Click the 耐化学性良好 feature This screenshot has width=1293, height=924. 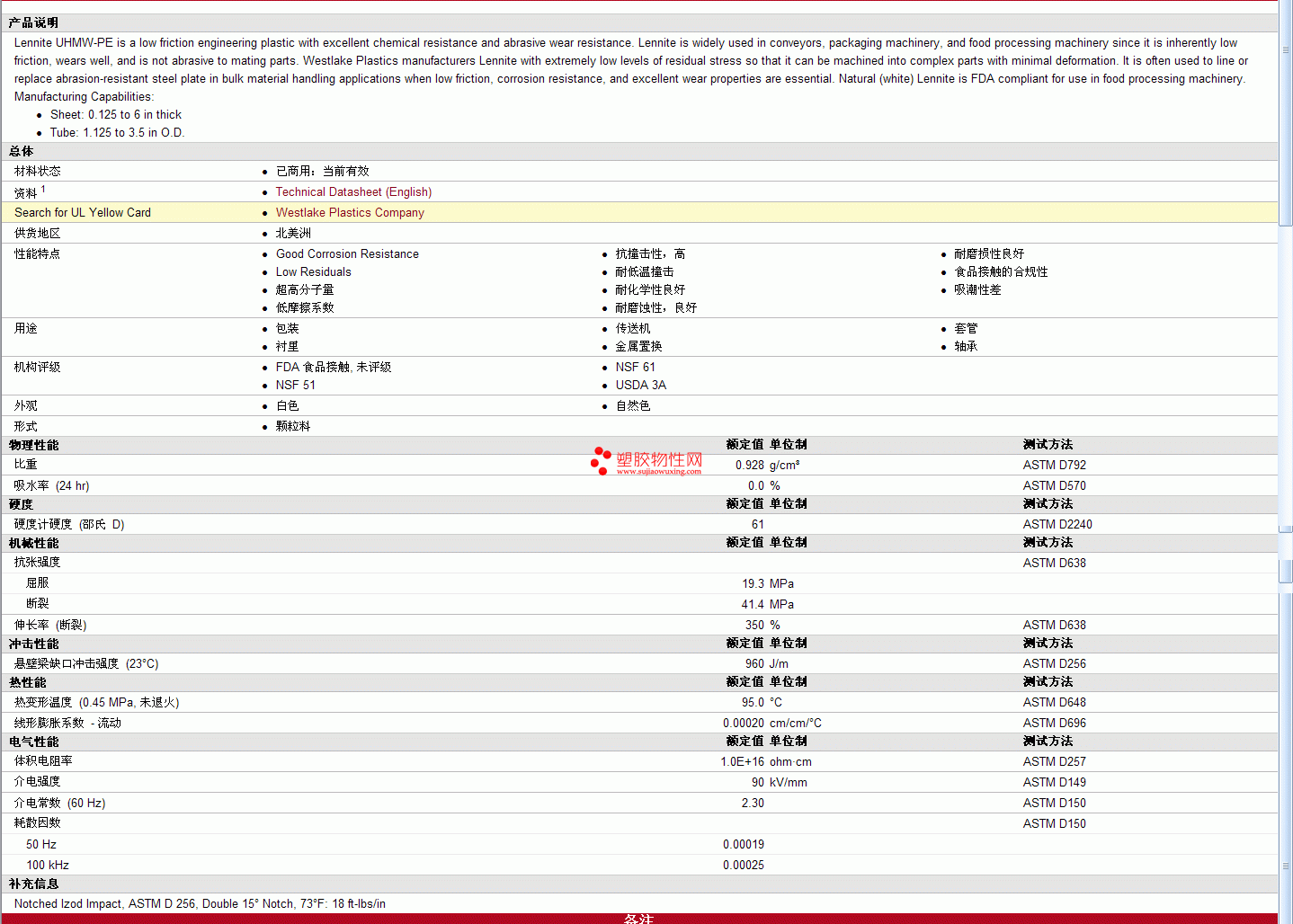(650, 289)
